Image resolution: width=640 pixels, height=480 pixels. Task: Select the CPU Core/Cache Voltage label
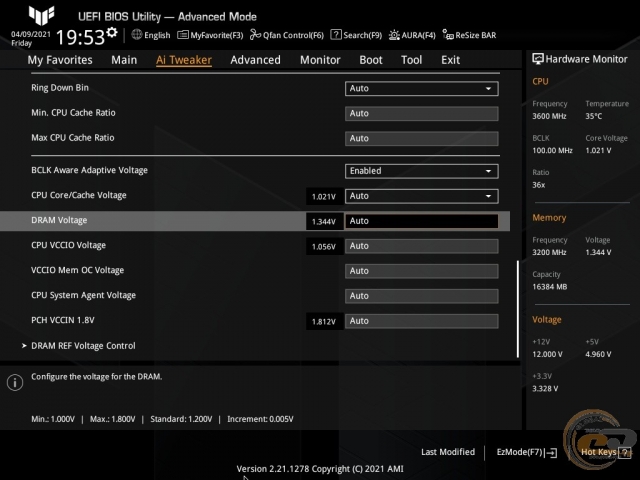[x=79, y=196]
